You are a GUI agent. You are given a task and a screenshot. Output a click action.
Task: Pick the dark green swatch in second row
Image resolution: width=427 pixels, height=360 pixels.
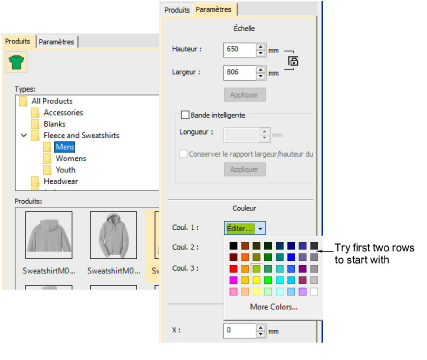[x=268, y=257]
